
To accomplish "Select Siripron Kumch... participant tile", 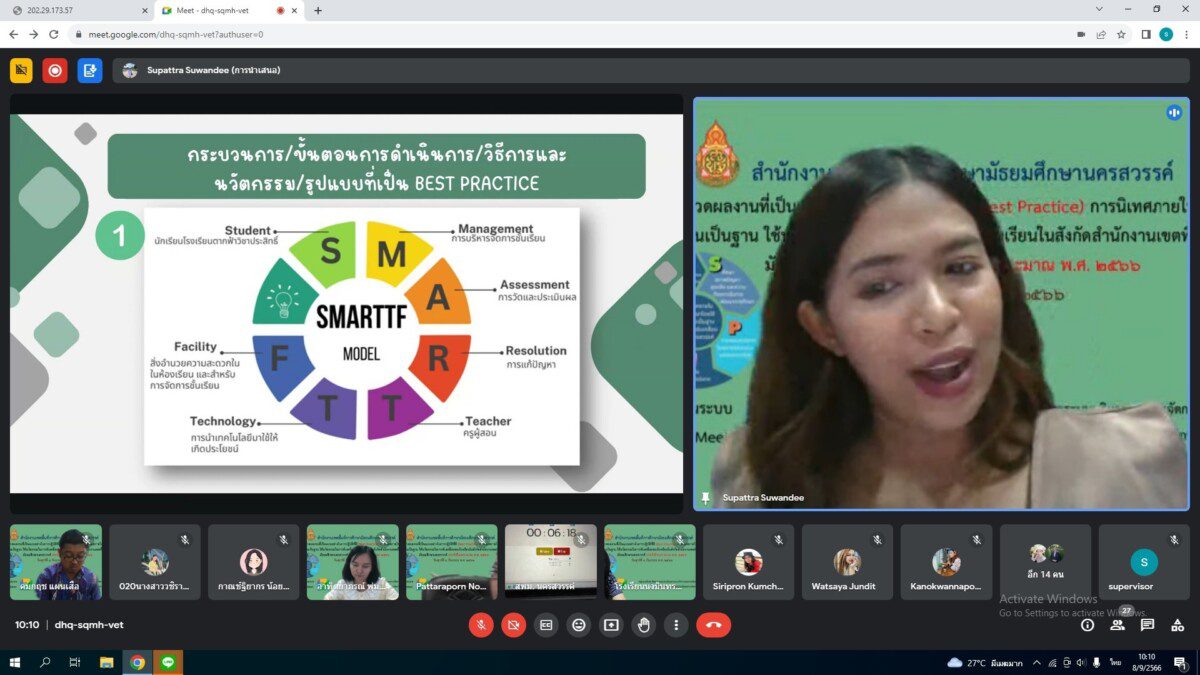I will (x=749, y=562).
